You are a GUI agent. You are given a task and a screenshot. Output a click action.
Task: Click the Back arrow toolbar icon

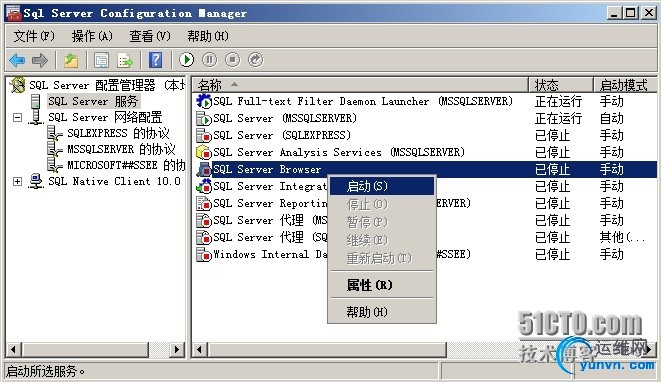point(17,60)
